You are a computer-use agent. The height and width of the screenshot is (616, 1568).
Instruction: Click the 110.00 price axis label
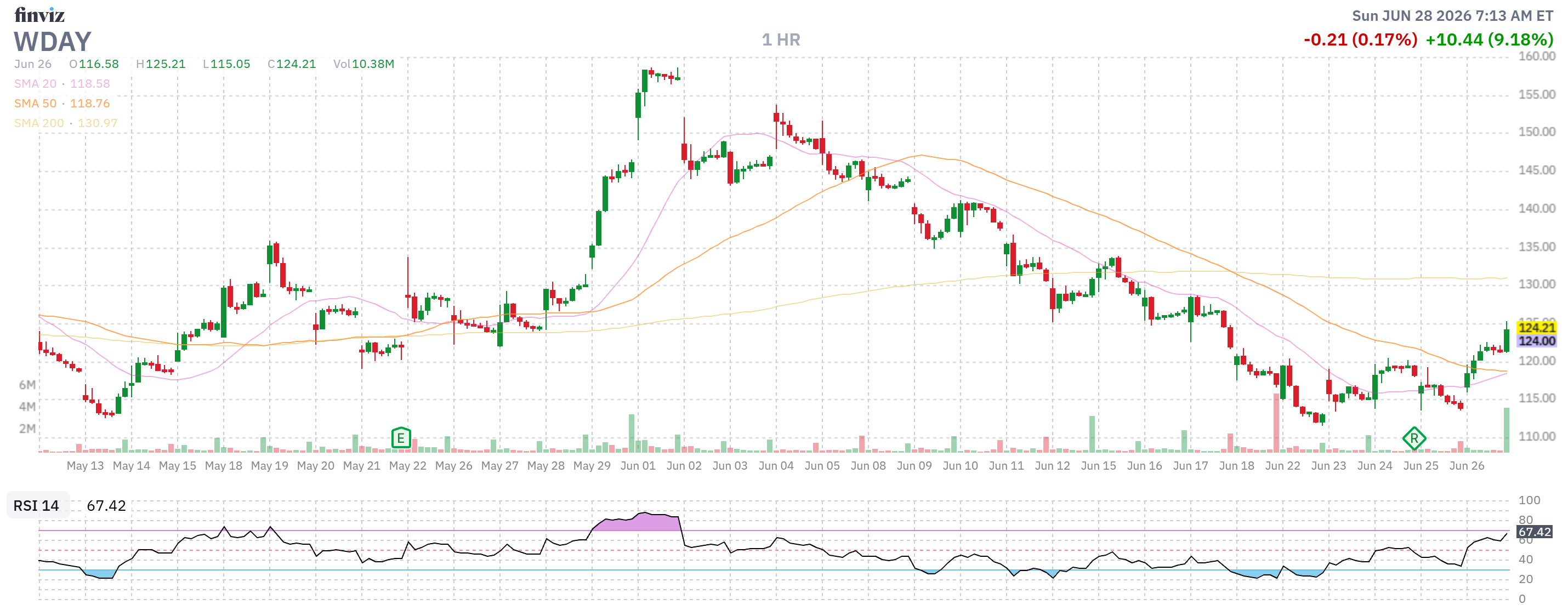(x=1537, y=436)
